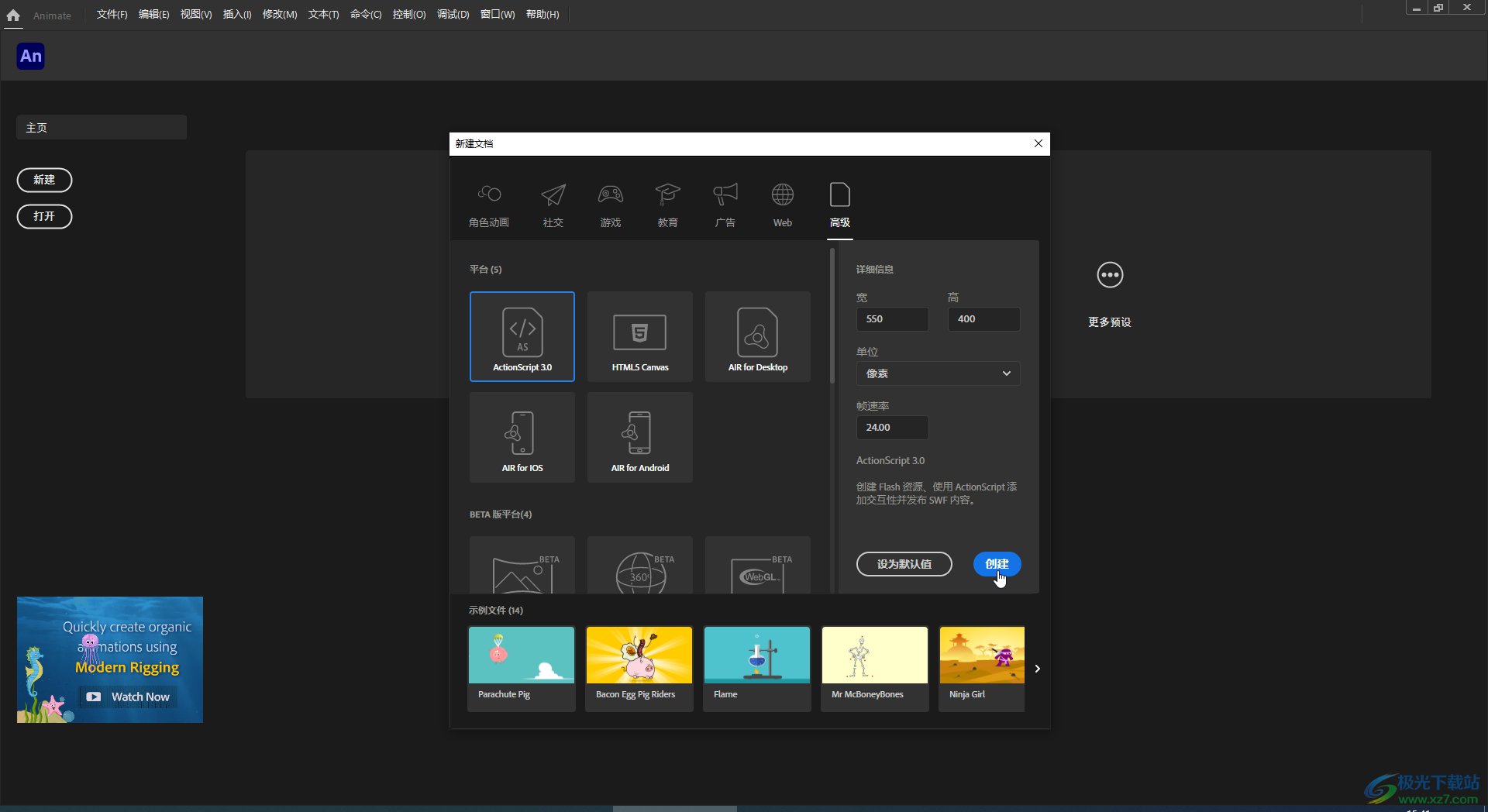This screenshot has height=812, width=1488.
Task: Click the 平台 (5) heading text
Action: 485,270
